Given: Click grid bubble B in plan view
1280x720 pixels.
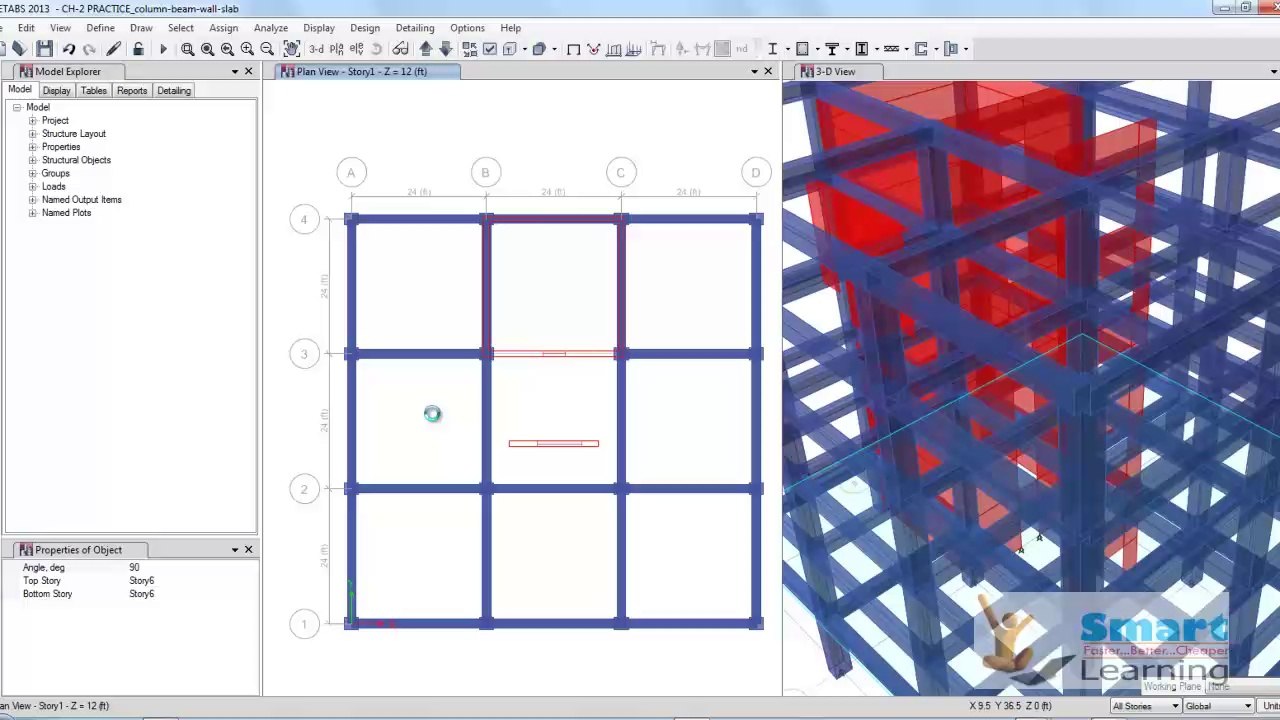Looking at the screenshot, I should pyautogui.click(x=485, y=173).
